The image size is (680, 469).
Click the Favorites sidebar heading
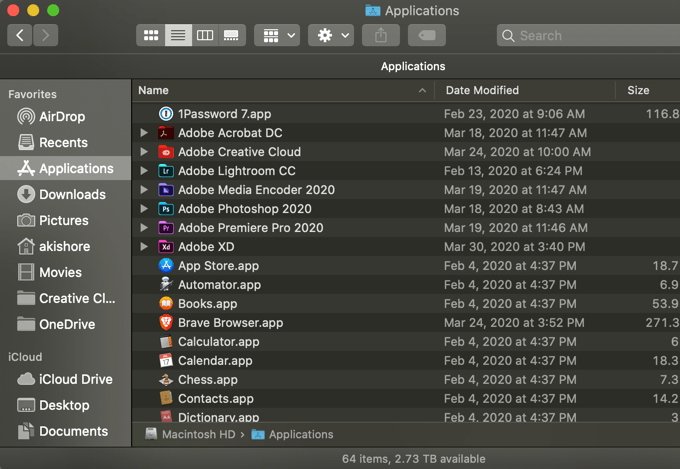click(x=32, y=94)
